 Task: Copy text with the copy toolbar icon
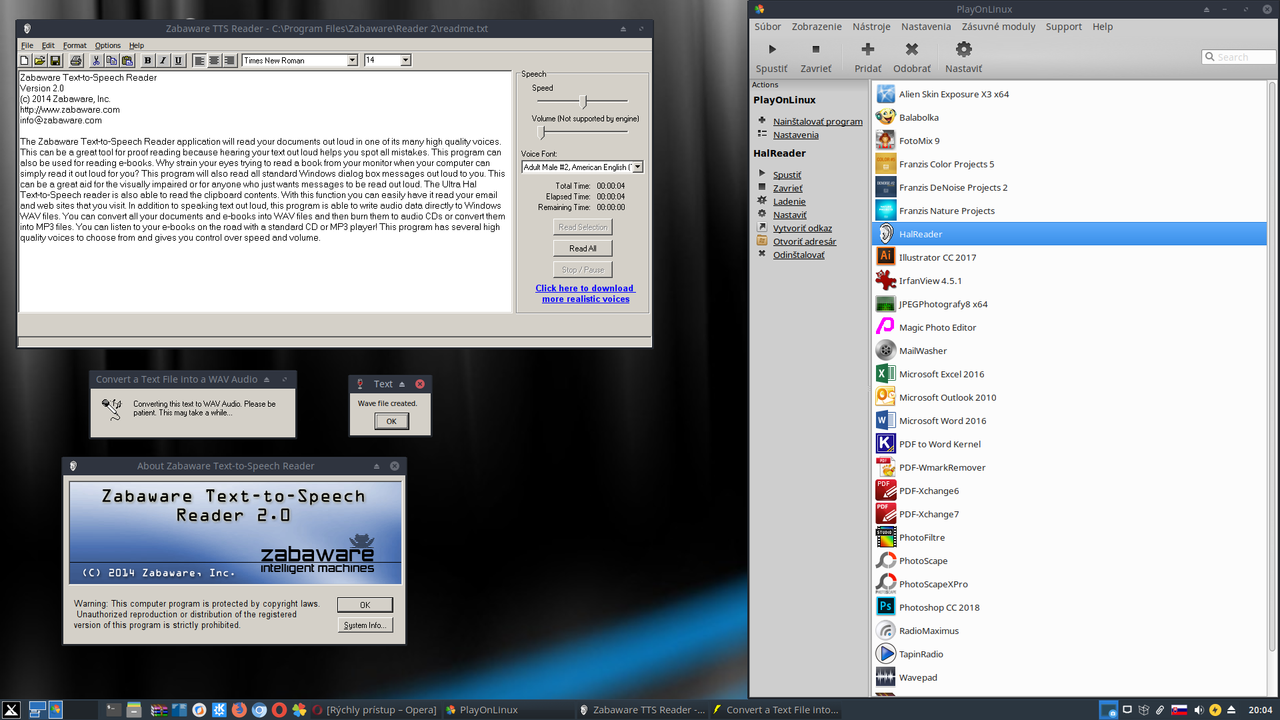pos(111,60)
